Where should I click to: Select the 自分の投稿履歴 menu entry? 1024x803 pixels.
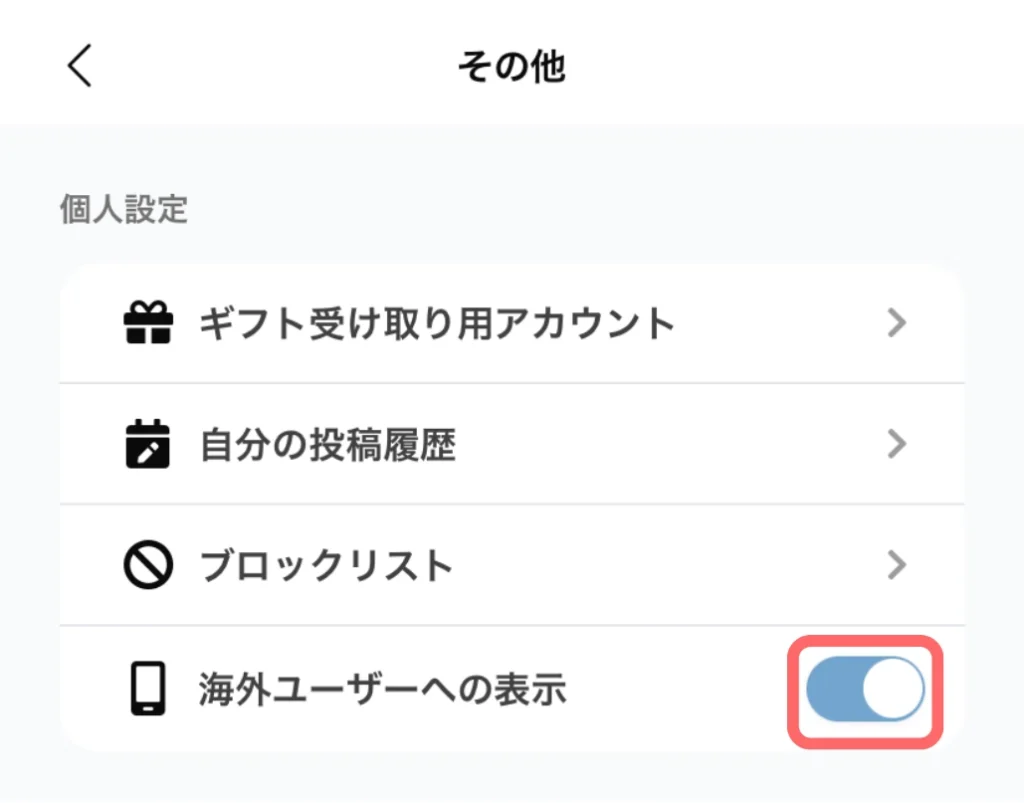tap(328, 445)
